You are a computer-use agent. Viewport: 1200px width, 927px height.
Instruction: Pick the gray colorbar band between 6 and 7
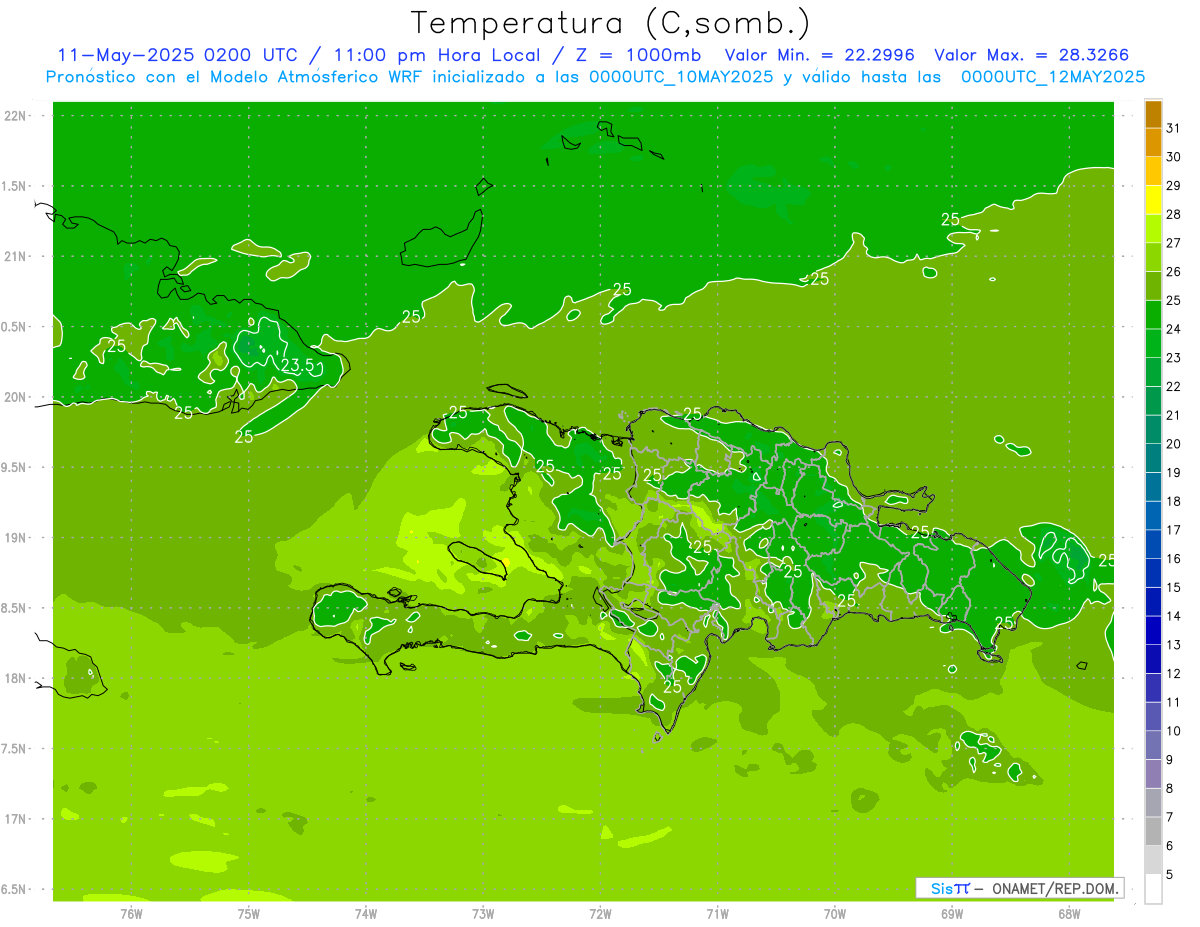1153,831
